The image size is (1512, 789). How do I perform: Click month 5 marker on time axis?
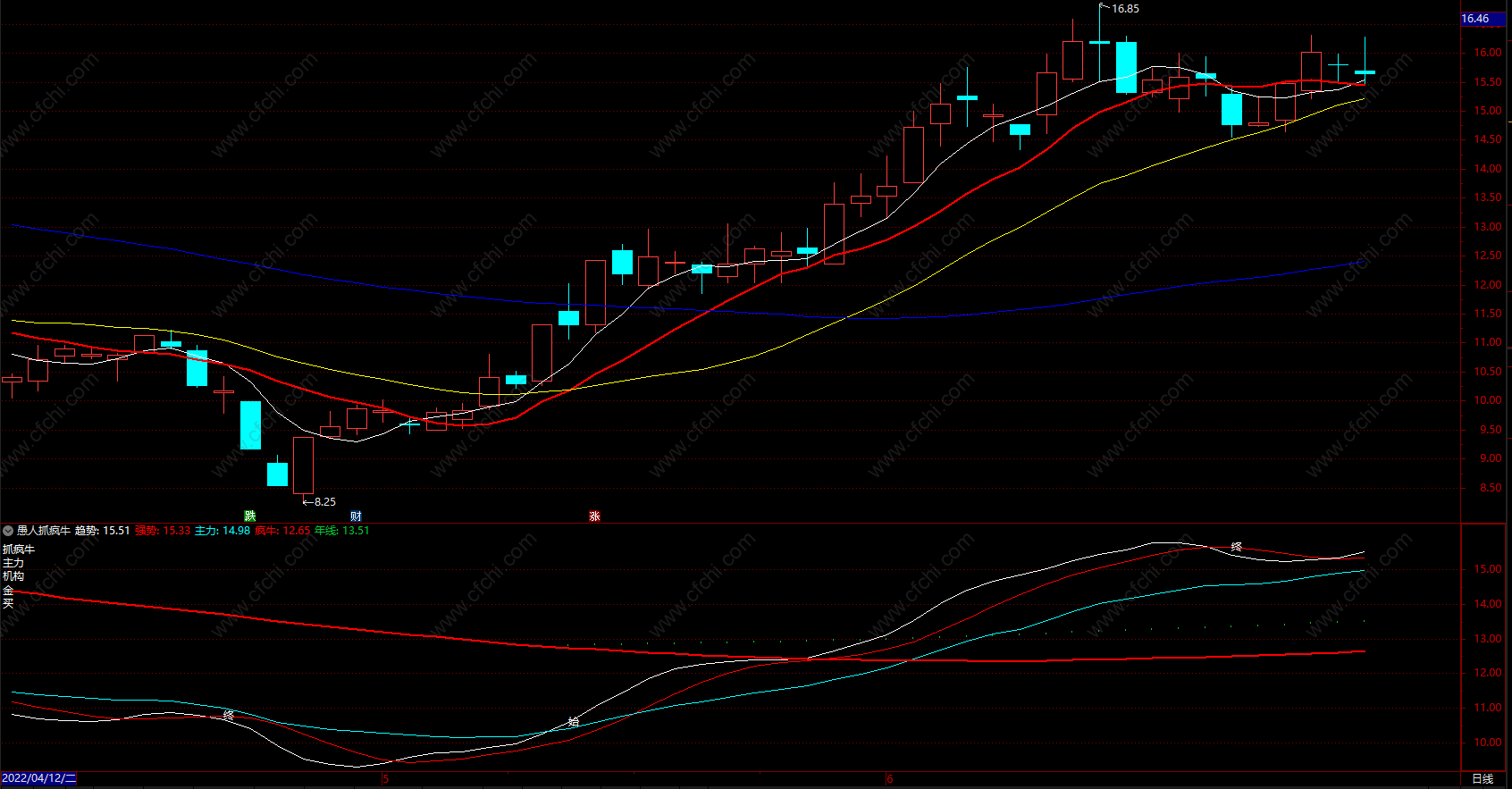coord(386,779)
